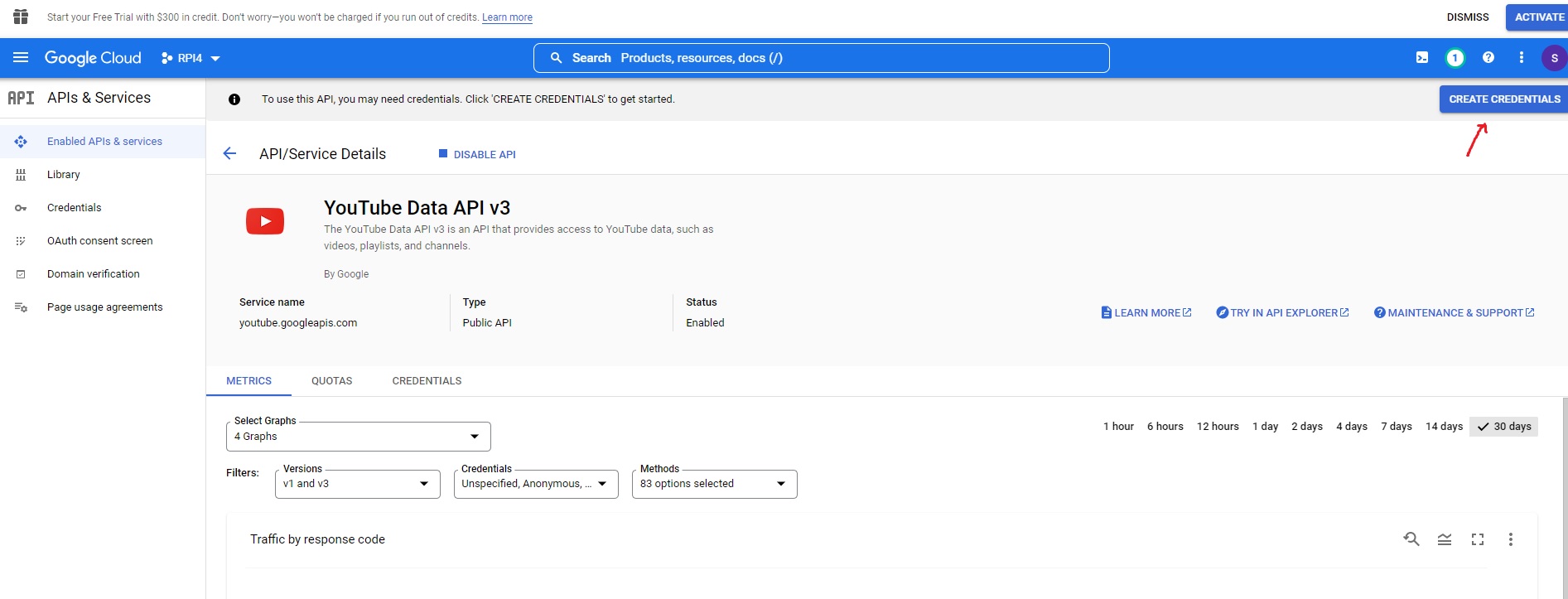Click the chart reset zoom icon
The image size is (1568, 599).
click(1411, 539)
